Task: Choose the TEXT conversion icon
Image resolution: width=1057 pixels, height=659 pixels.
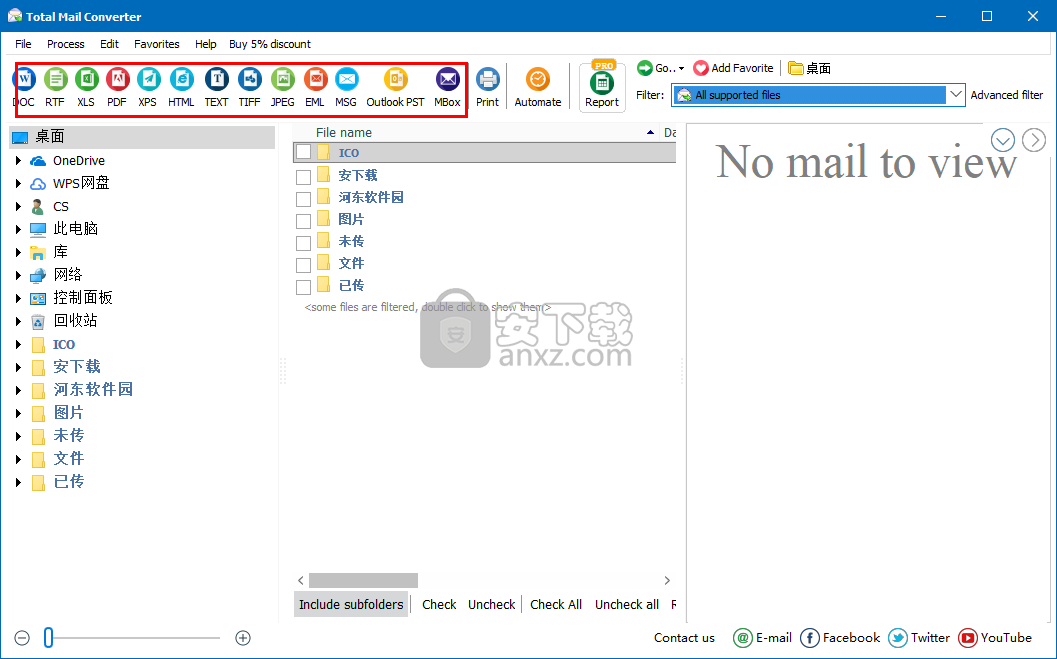Action: pos(216,87)
